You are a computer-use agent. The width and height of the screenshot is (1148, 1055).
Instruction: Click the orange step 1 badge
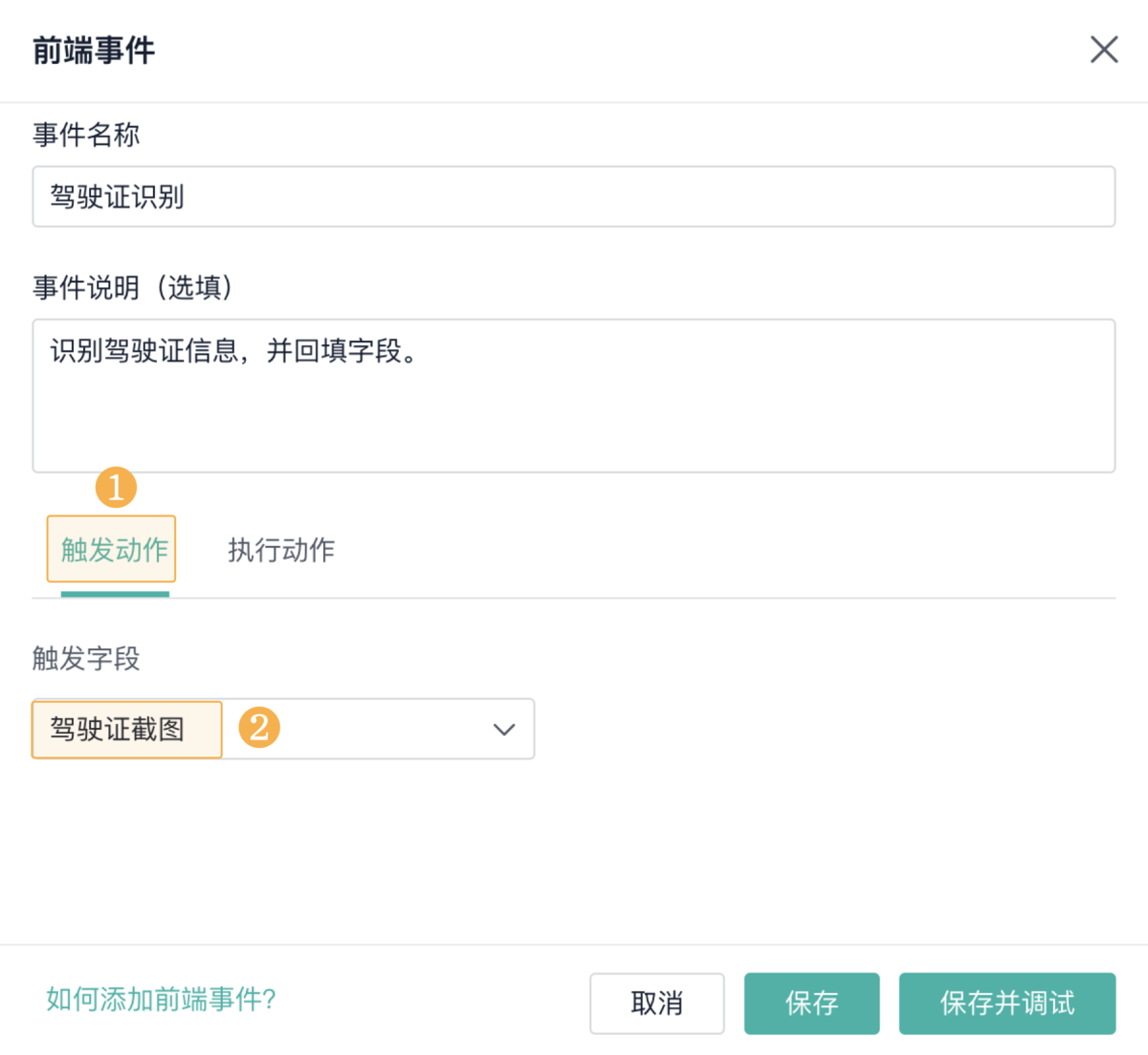pyautogui.click(x=116, y=488)
